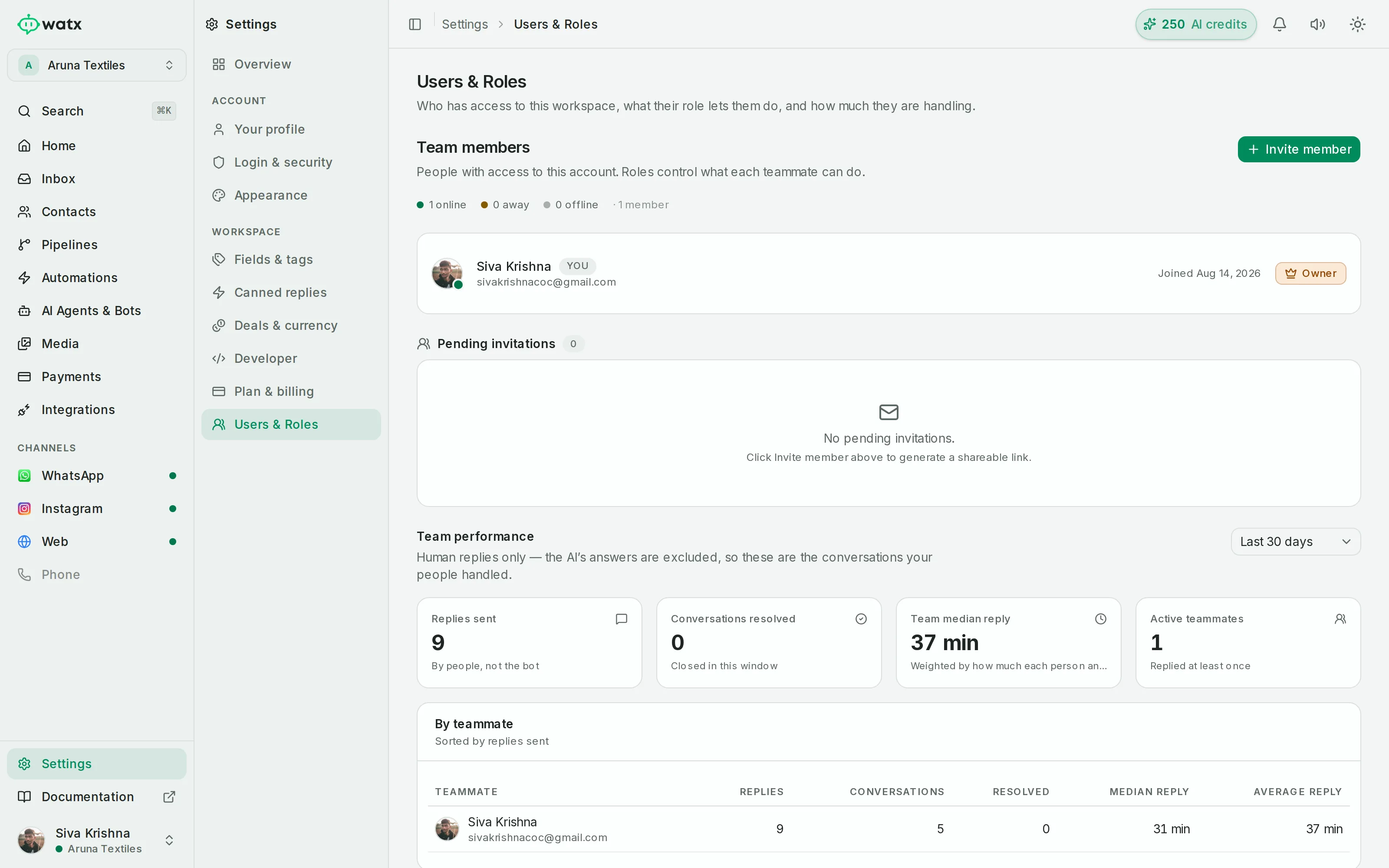Click Siva Krishna's team member avatar
The height and width of the screenshot is (868, 1389).
coord(447,273)
